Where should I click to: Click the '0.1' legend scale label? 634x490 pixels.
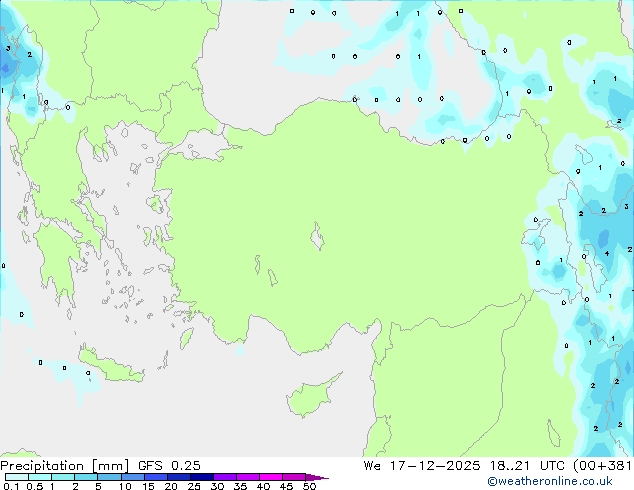[x=11, y=486]
